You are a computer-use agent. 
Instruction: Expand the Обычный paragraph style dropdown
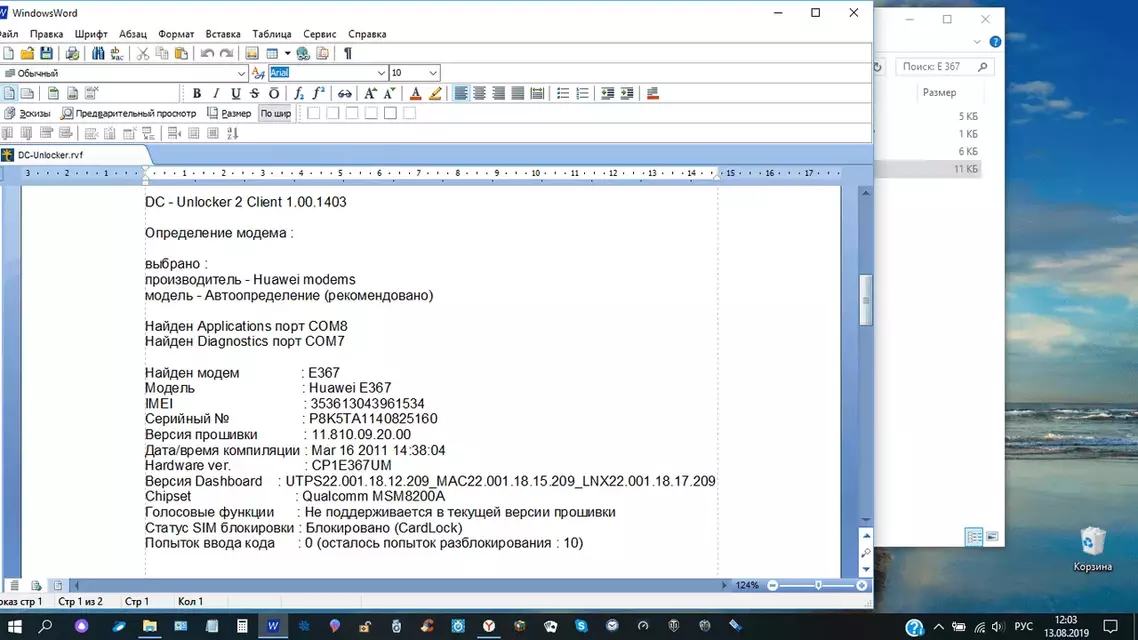241,73
